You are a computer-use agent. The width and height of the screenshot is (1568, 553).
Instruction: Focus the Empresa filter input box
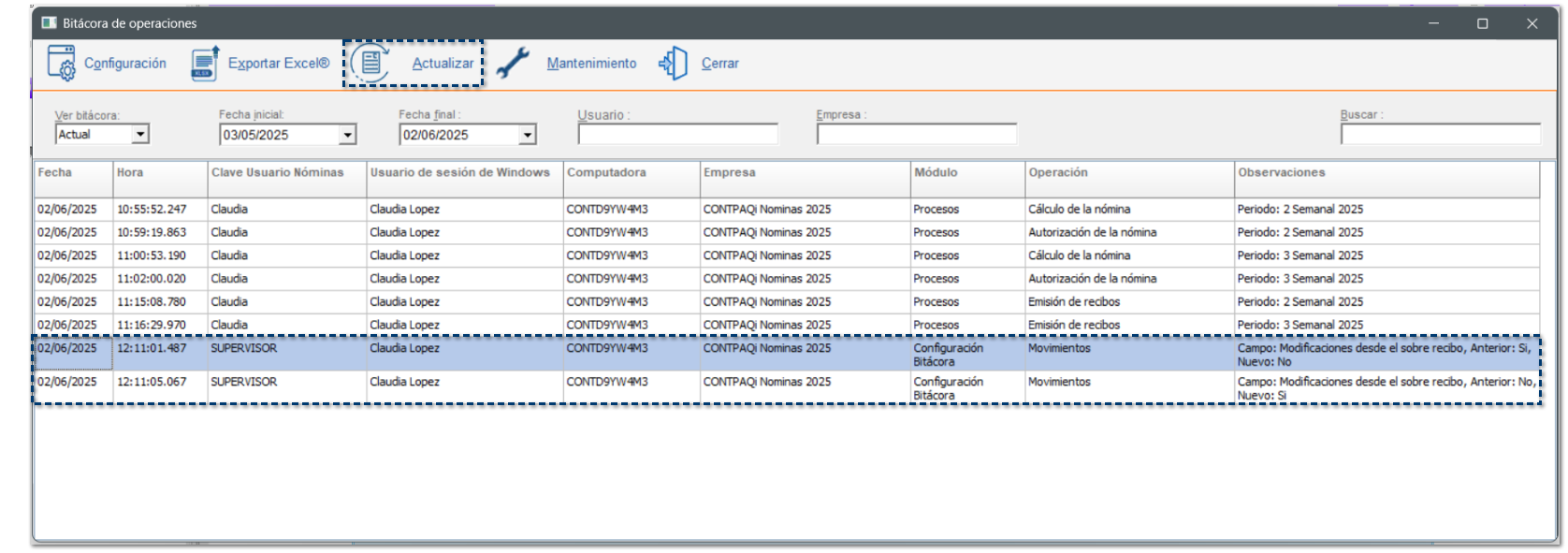click(916, 135)
